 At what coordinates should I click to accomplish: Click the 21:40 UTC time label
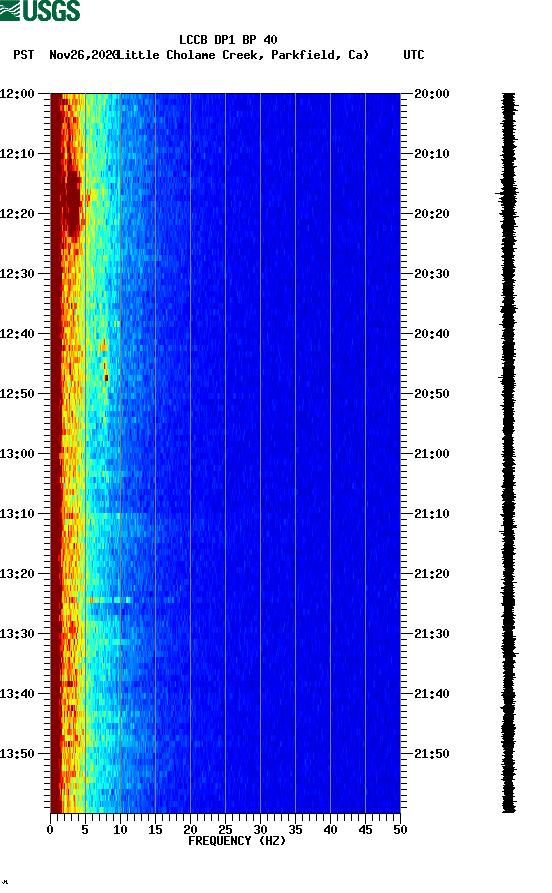pos(432,694)
